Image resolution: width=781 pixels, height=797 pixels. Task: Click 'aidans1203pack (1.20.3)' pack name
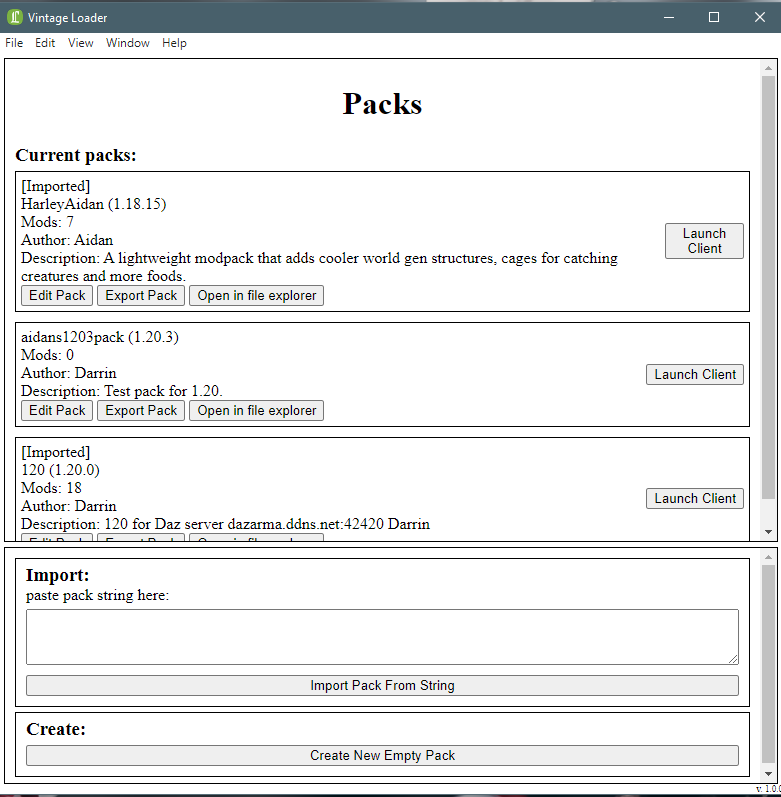(x=100, y=338)
